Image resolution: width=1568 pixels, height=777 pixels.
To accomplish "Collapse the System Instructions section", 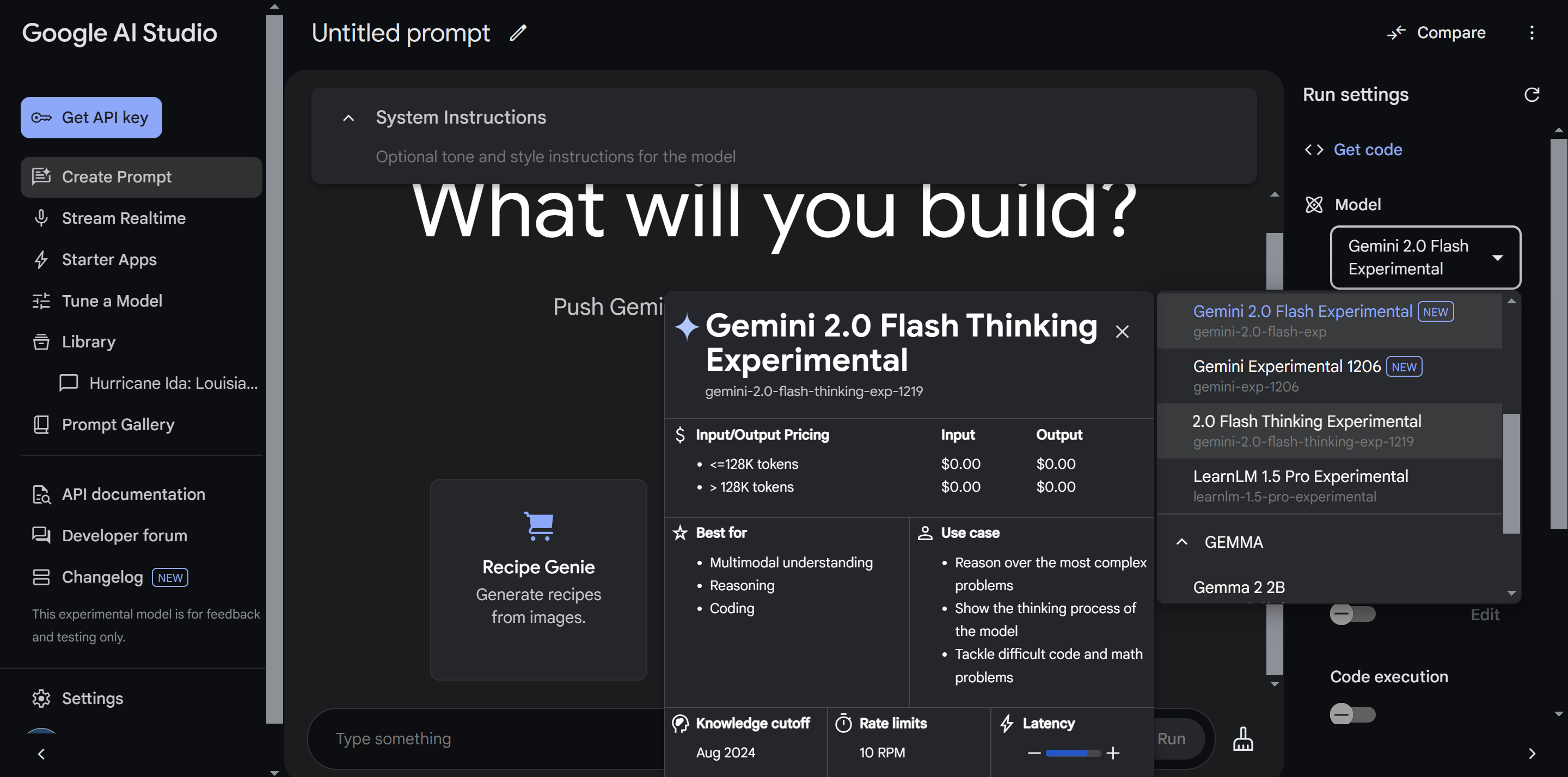I will pyautogui.click(x=348, y=118).
